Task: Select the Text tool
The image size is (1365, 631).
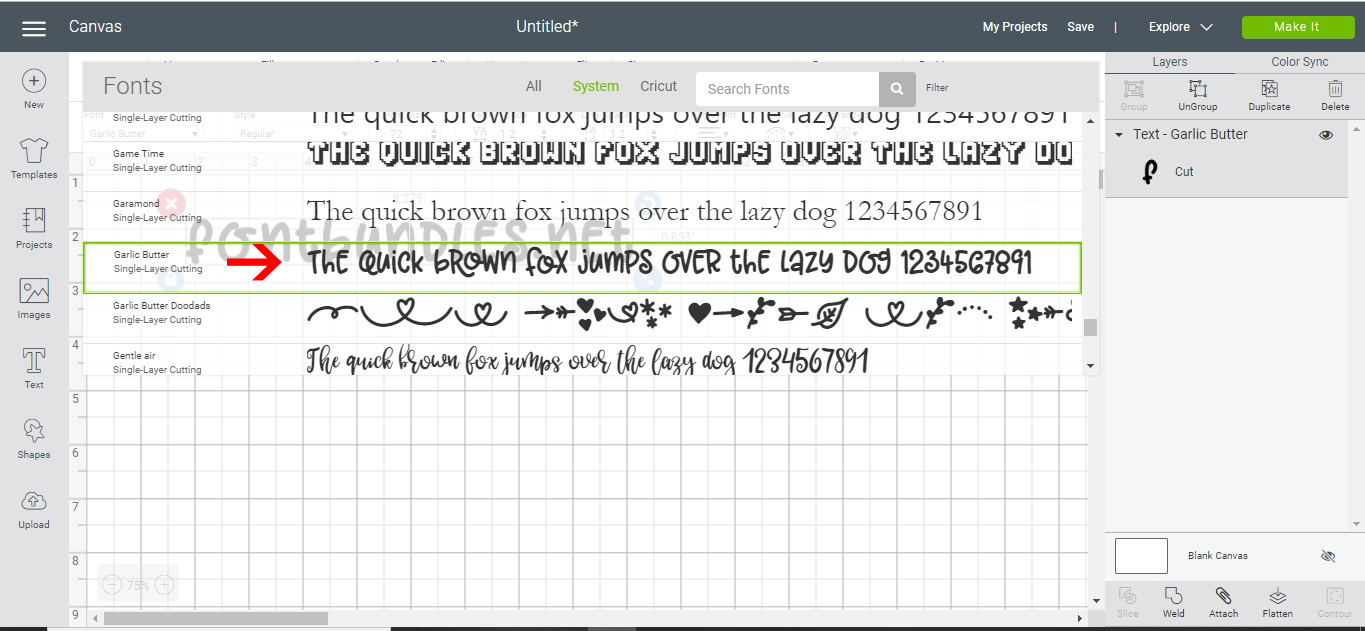Action: click(x=34, y=368)
